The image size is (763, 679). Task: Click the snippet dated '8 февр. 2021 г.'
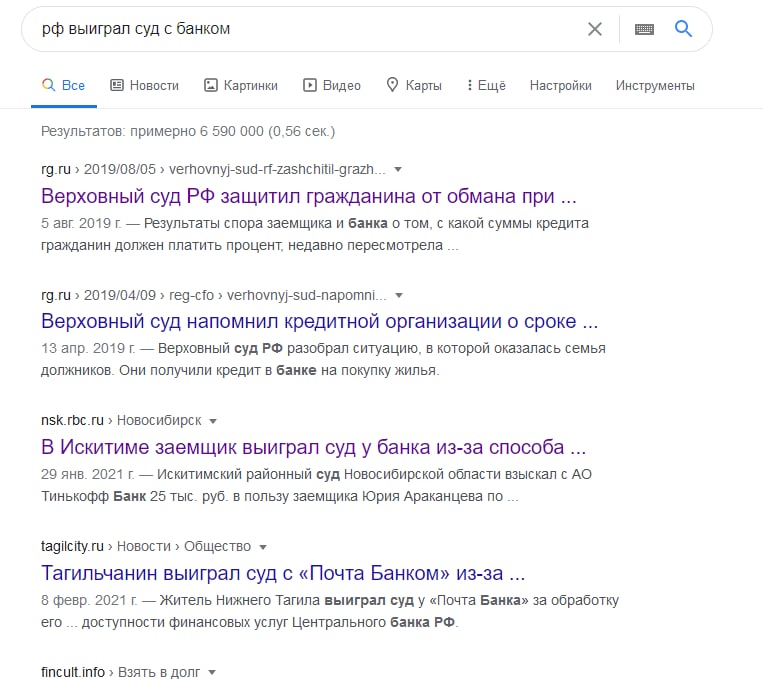click(x=330, y=611)
